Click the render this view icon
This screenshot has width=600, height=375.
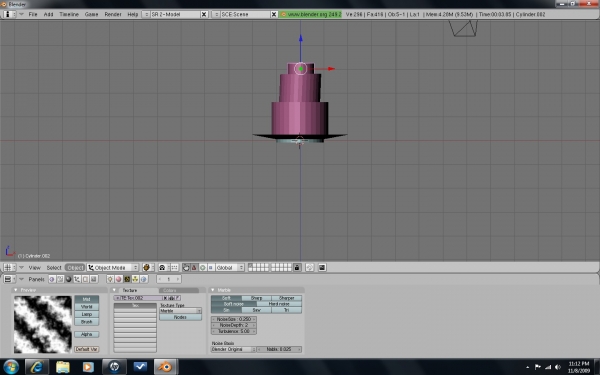(x=322, y=267)
